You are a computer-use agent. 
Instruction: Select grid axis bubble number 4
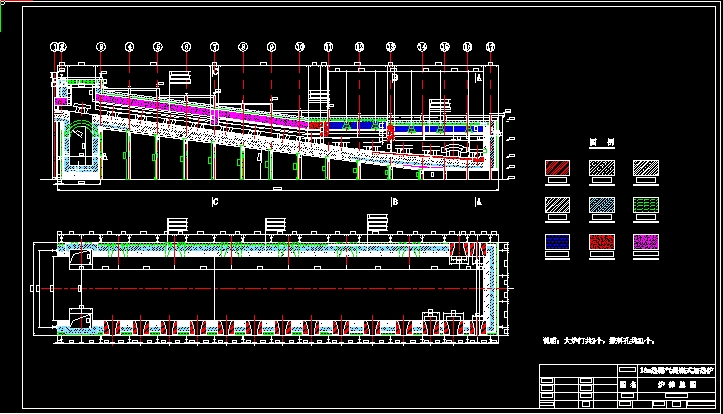(129, 47)
